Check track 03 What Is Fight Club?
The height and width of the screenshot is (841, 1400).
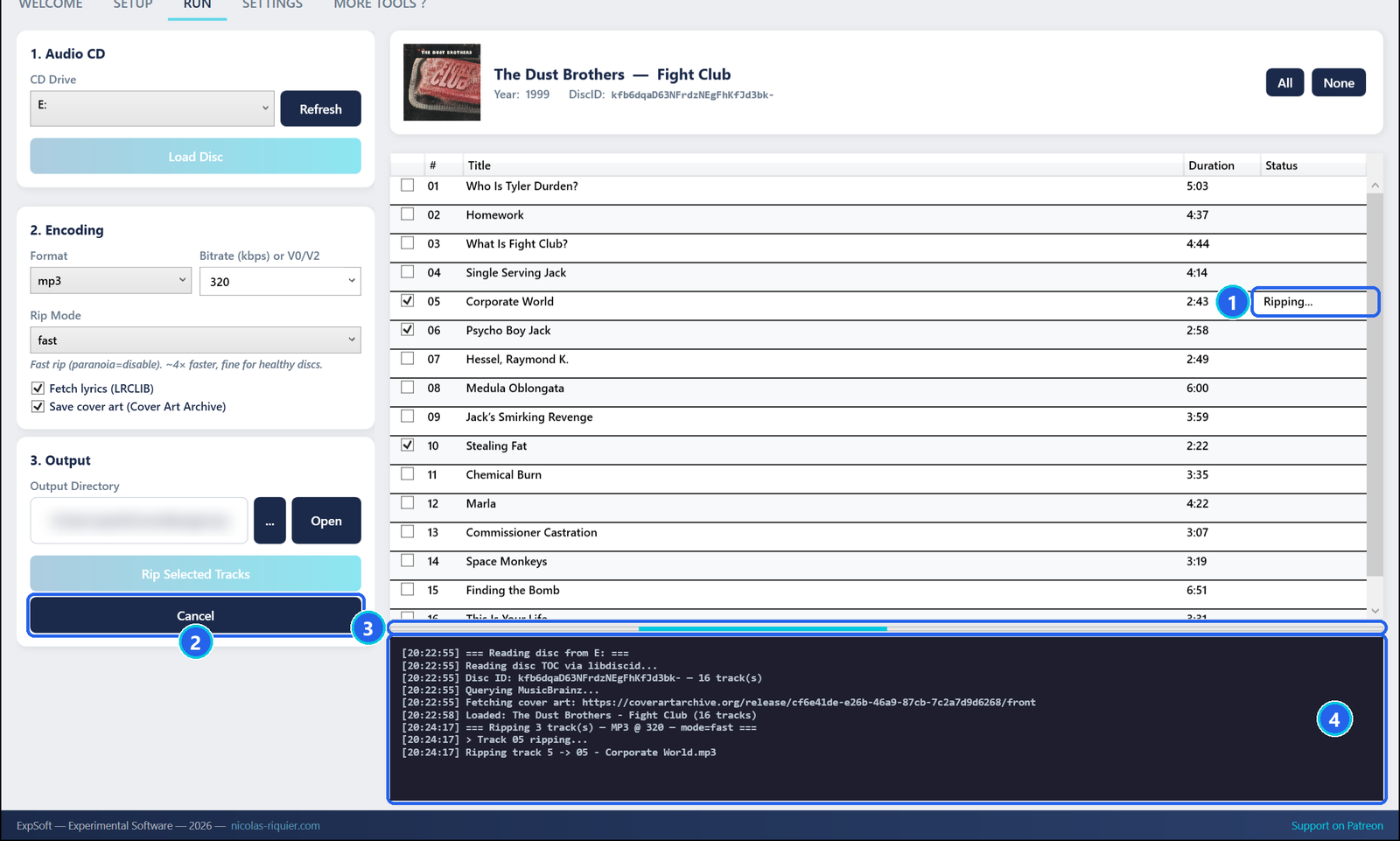click(408, 243)
